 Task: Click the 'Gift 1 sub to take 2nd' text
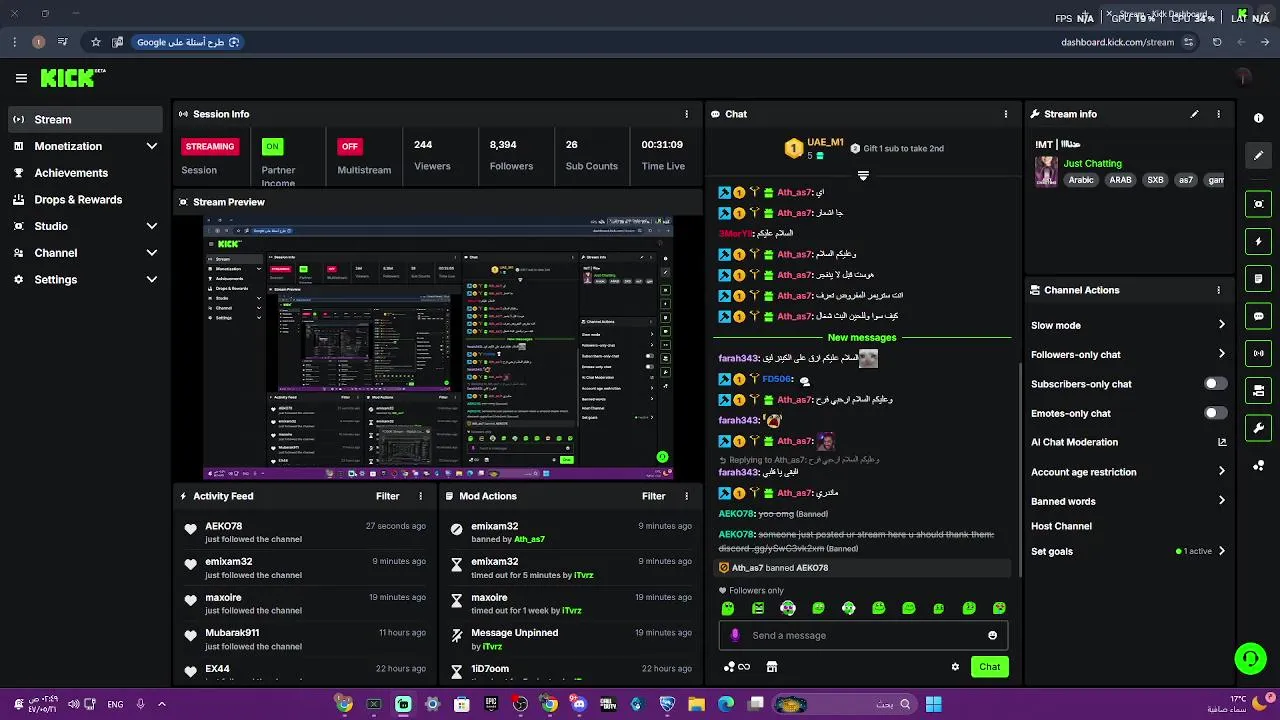[x=903, y=148]
